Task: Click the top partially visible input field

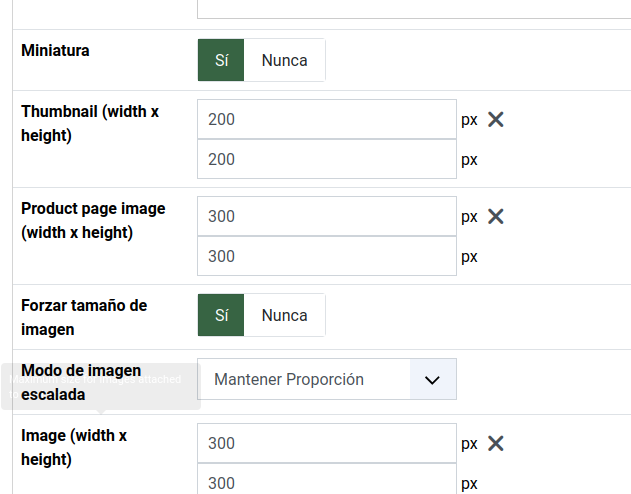Action: click(412, 9)
